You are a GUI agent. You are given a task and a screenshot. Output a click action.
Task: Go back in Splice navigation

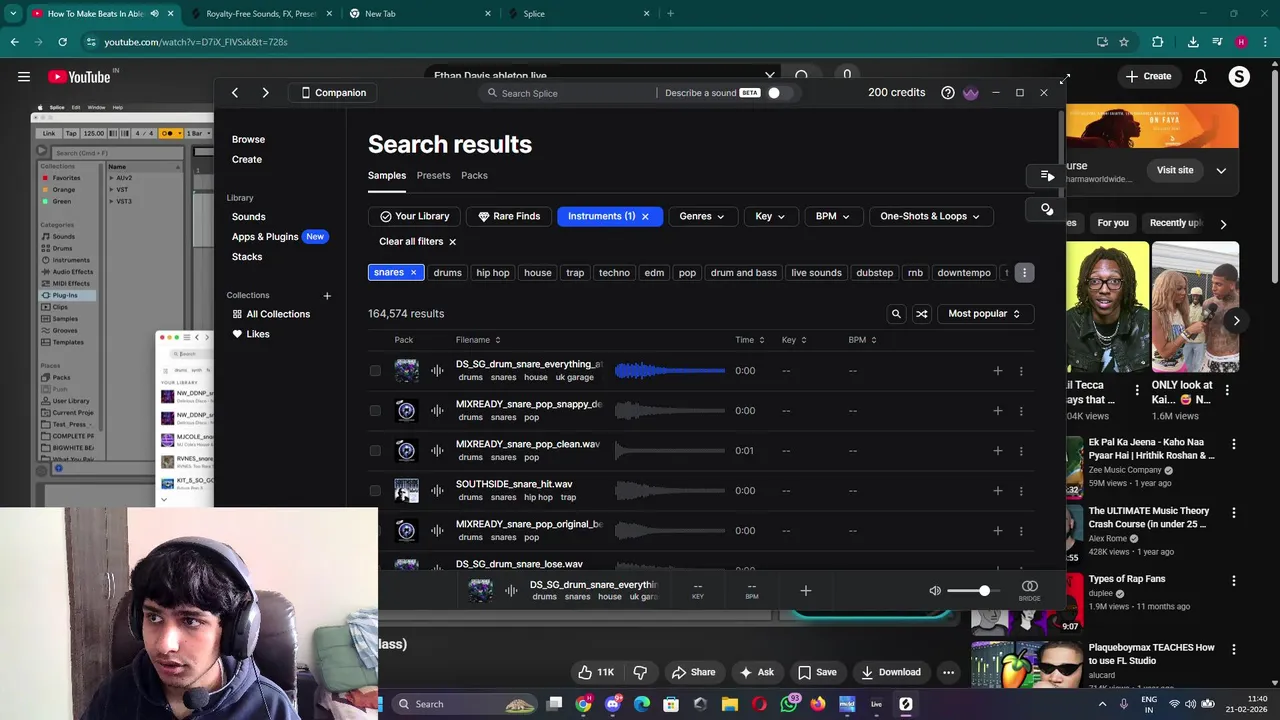pyautogui.click(x=235, y=93)
